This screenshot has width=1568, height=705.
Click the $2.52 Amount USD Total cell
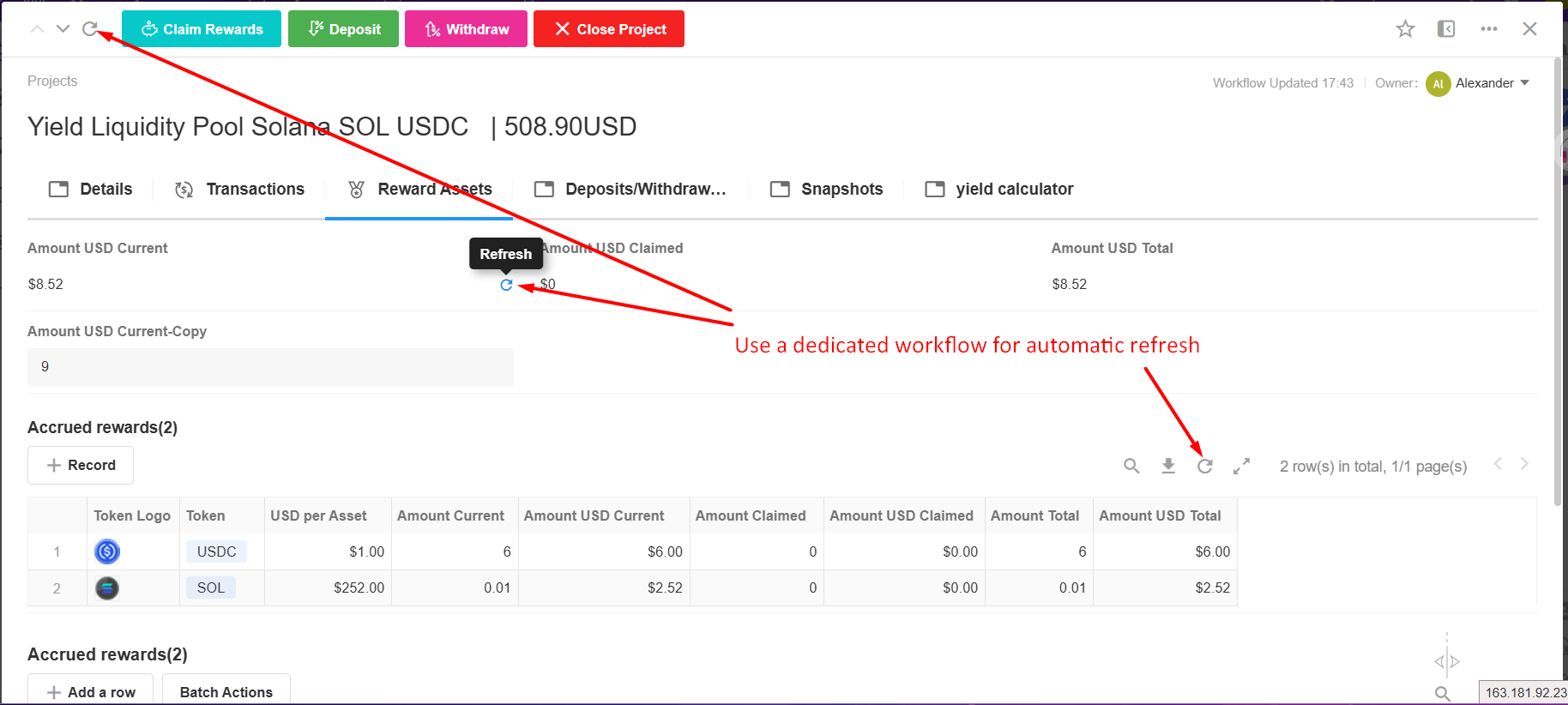point(1165,588)
